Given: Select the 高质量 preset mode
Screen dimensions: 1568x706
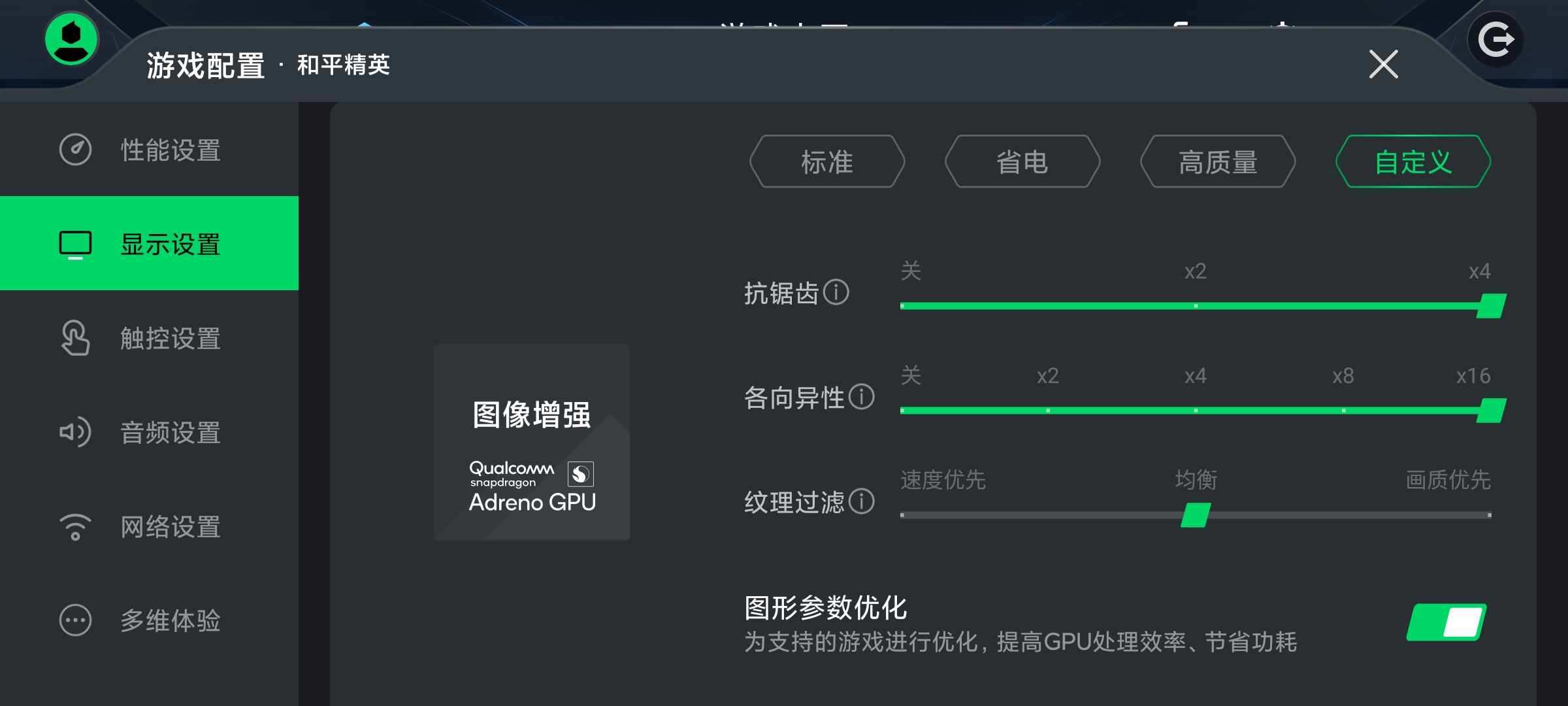Looking at the screenshot, I should [1218, 161].
